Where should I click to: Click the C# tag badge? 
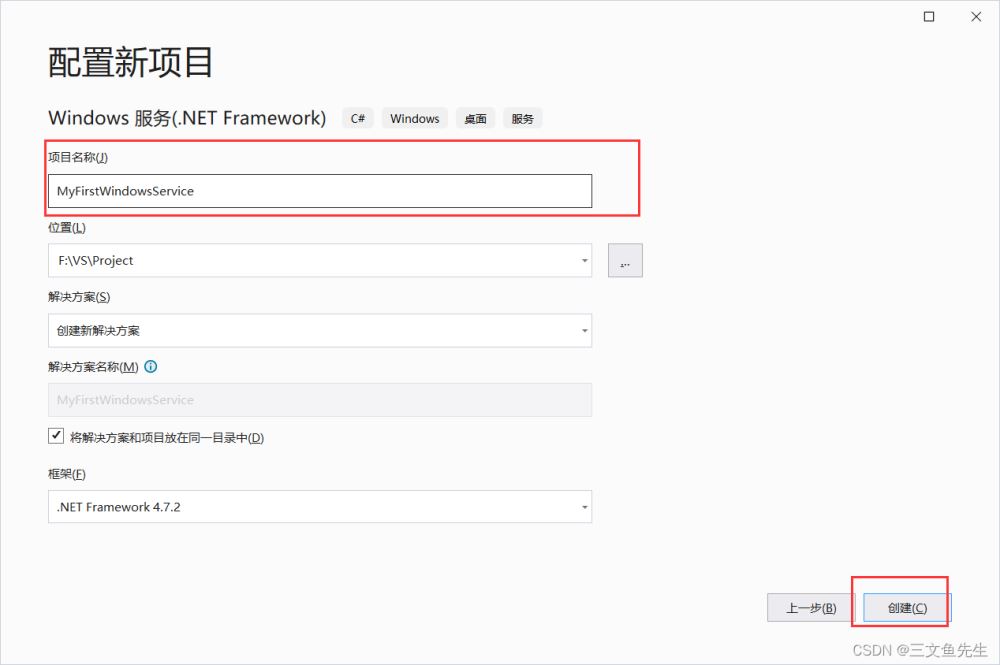[357, 118]
